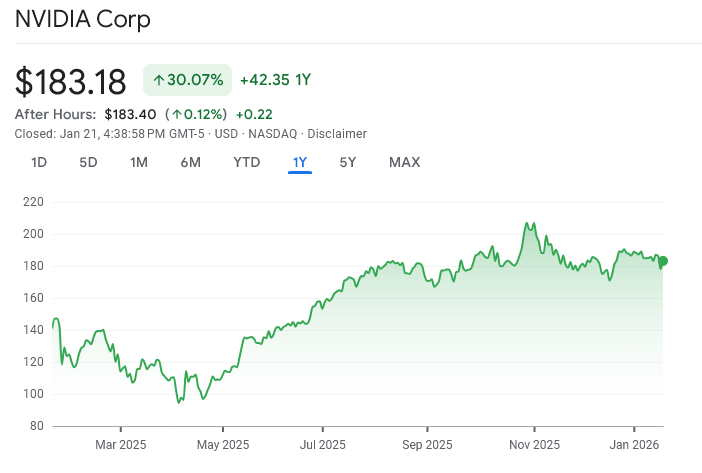This screenshot has height=473, width=702.
Task: Open the 1M time range
Action: click(x=139, y=162)
